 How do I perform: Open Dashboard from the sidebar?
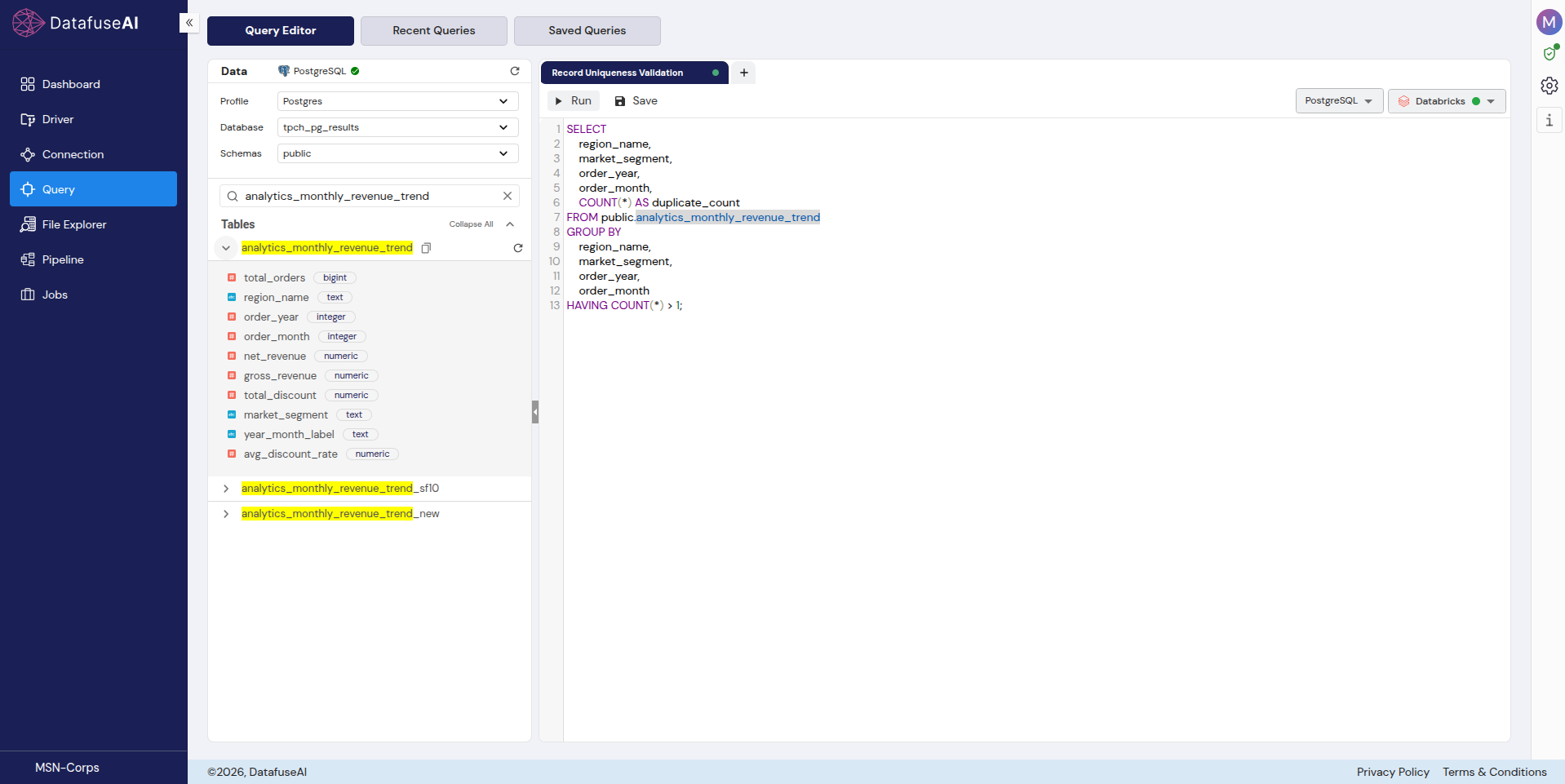(x=93, y=84)
